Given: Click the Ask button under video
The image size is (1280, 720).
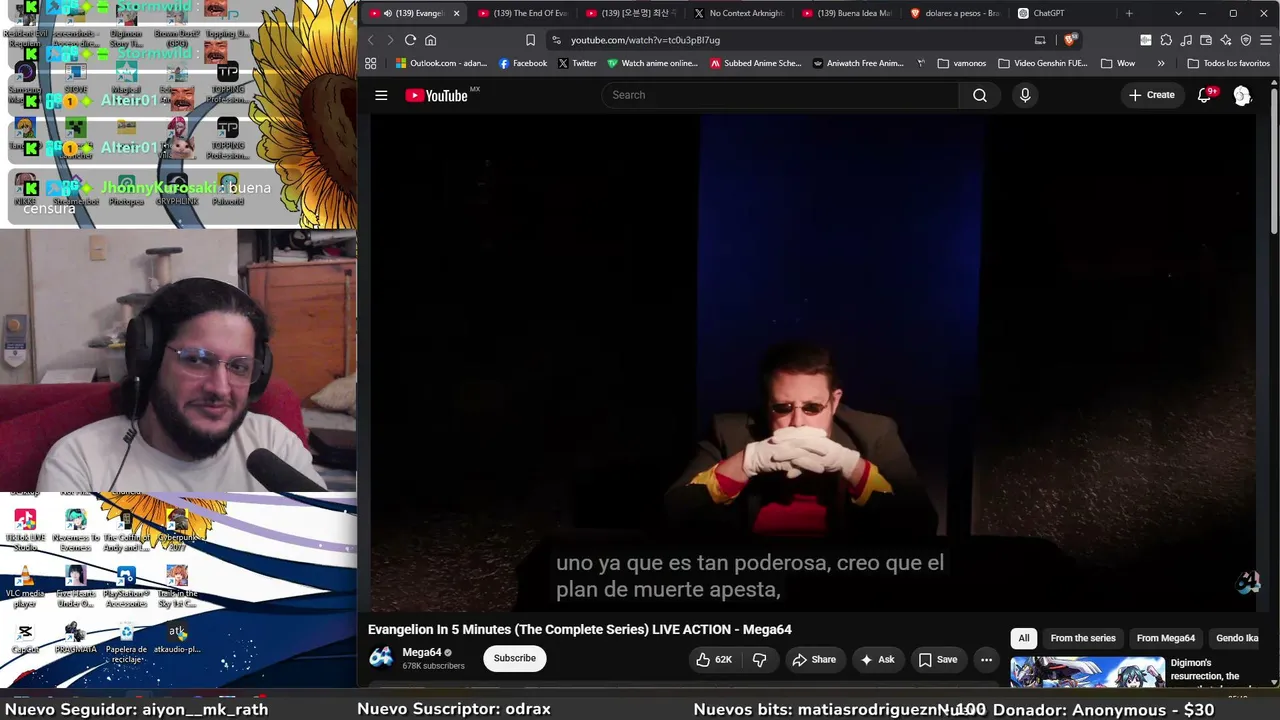Looking at the screenshot, I should [877, 659].
